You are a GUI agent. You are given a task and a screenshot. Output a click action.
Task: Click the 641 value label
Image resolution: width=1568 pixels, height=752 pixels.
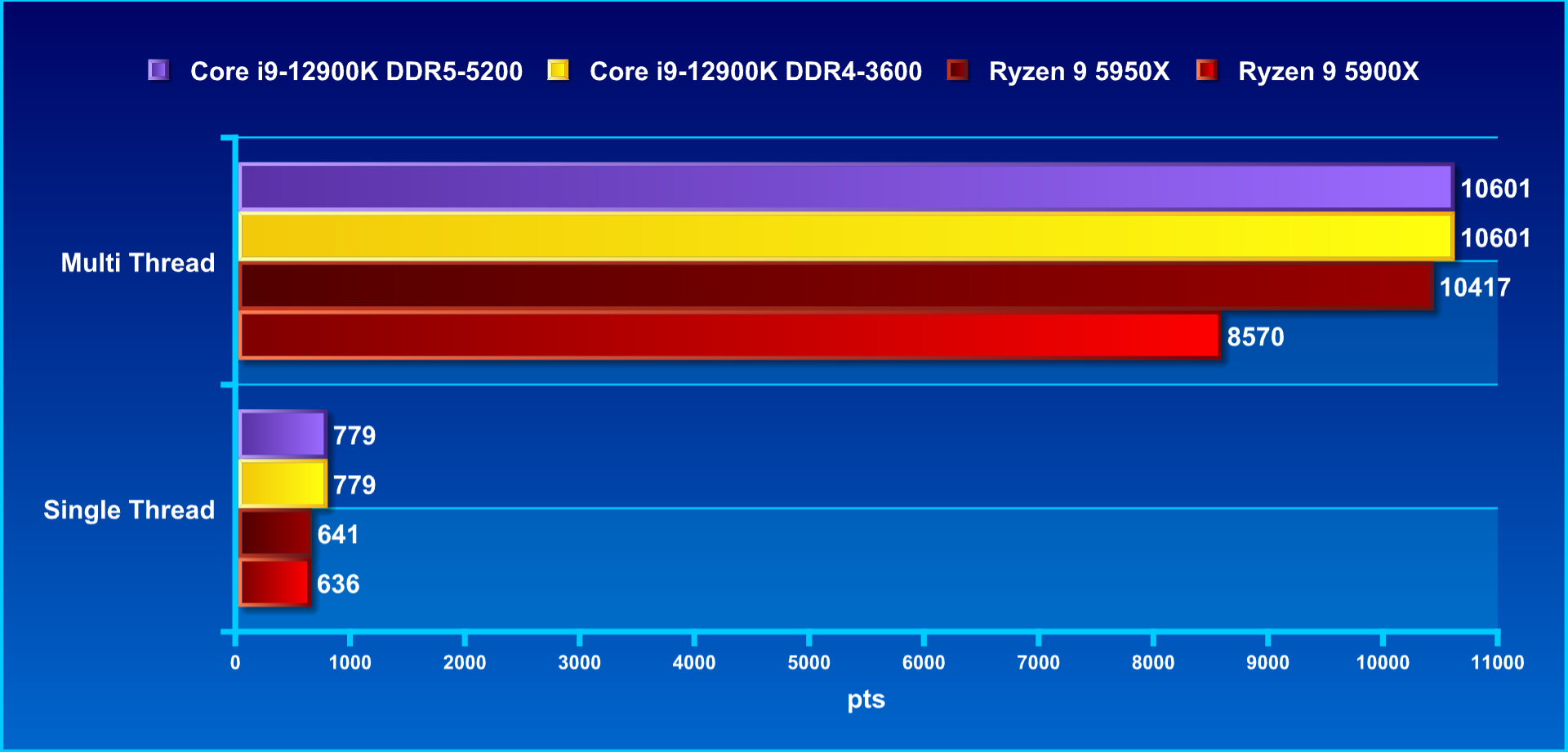338,535
